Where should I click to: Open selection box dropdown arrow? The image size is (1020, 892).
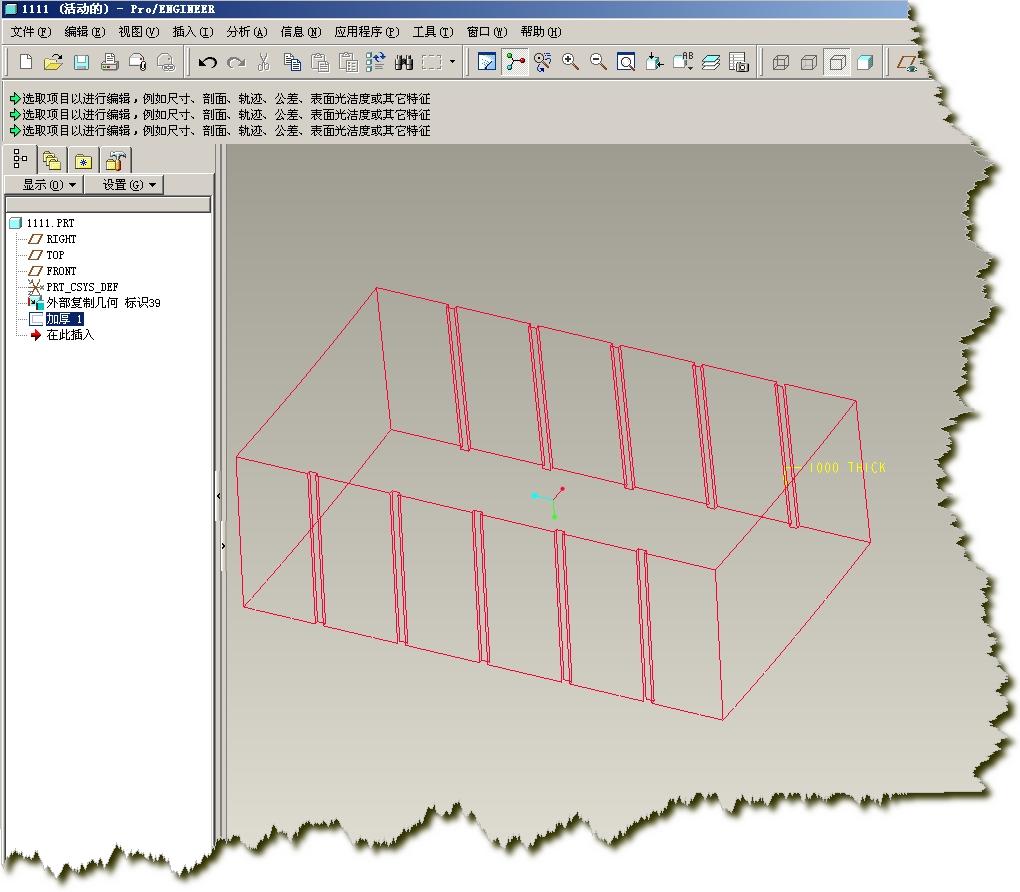452,62
